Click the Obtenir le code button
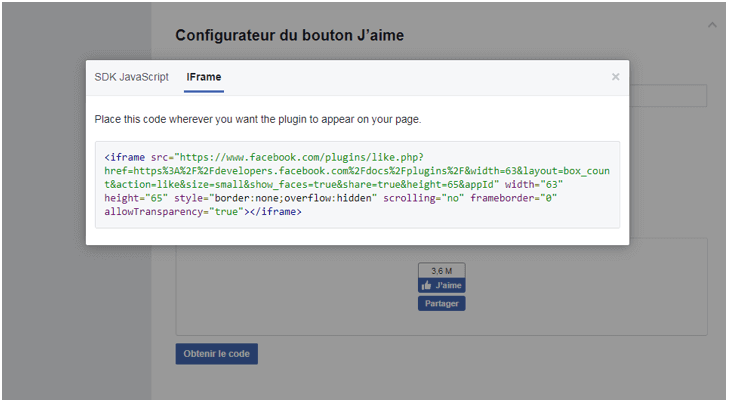730x402 pixels. click(216, 354)
